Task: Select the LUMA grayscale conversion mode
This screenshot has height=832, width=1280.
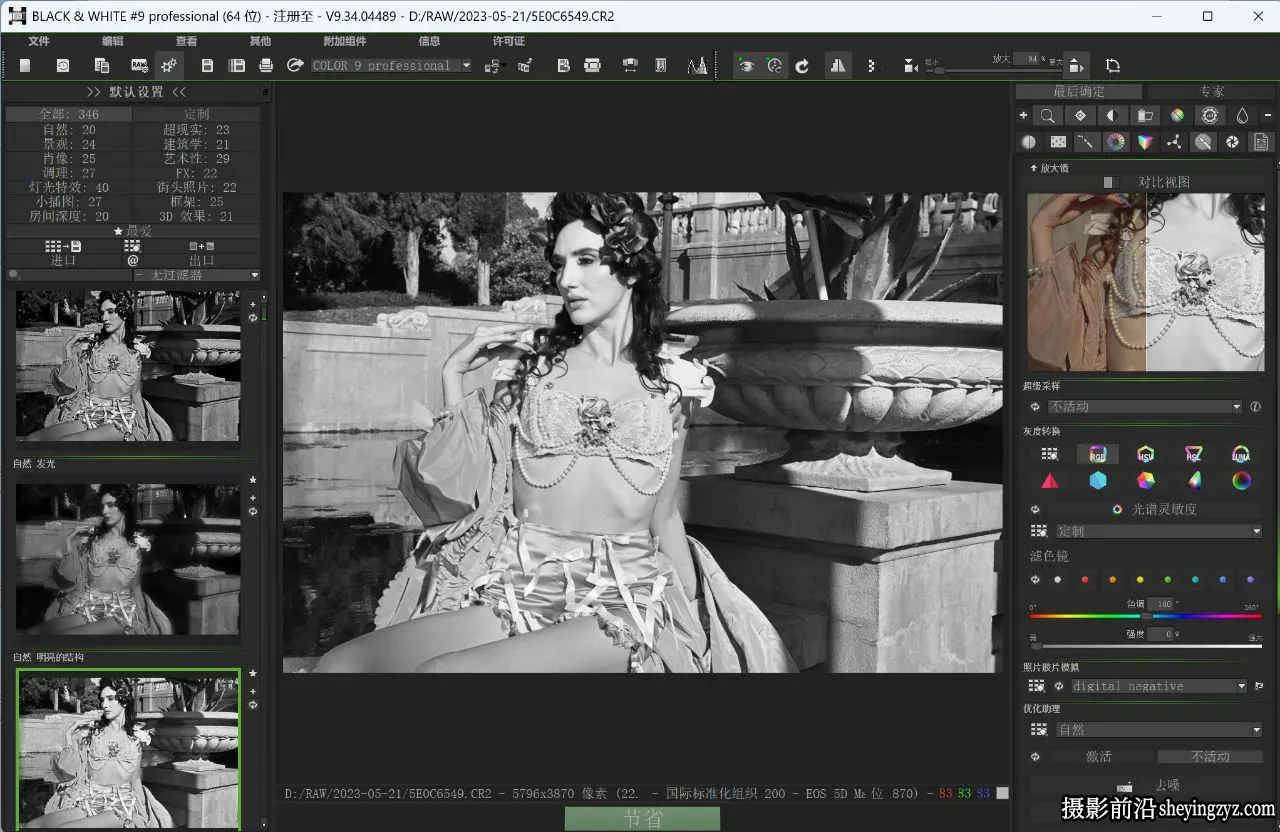Action: pyautogui.click(x=1241, y=454)
